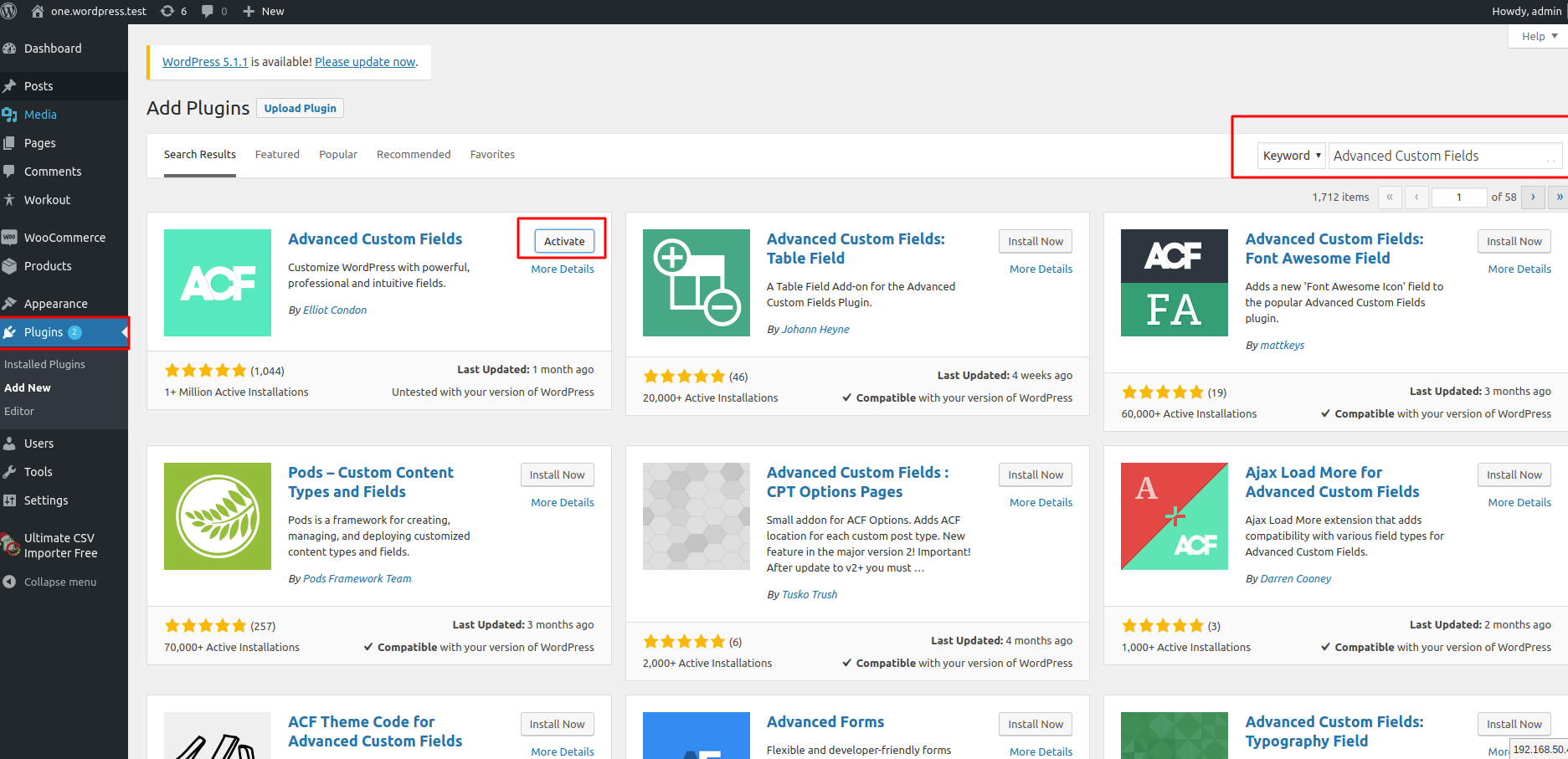Open author Elliot Condon link
The image size is (1568, 759).
point(335,310)
